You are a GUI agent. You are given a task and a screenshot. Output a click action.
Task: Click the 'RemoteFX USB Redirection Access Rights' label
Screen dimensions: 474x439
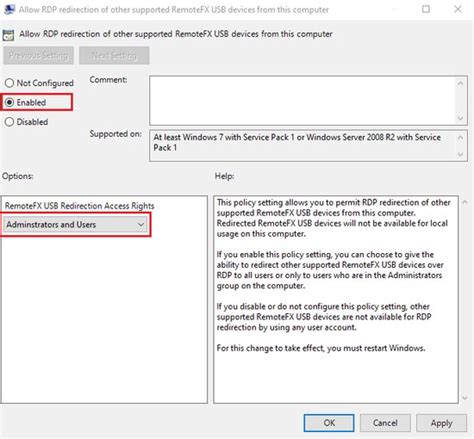(x=79, y=206)
